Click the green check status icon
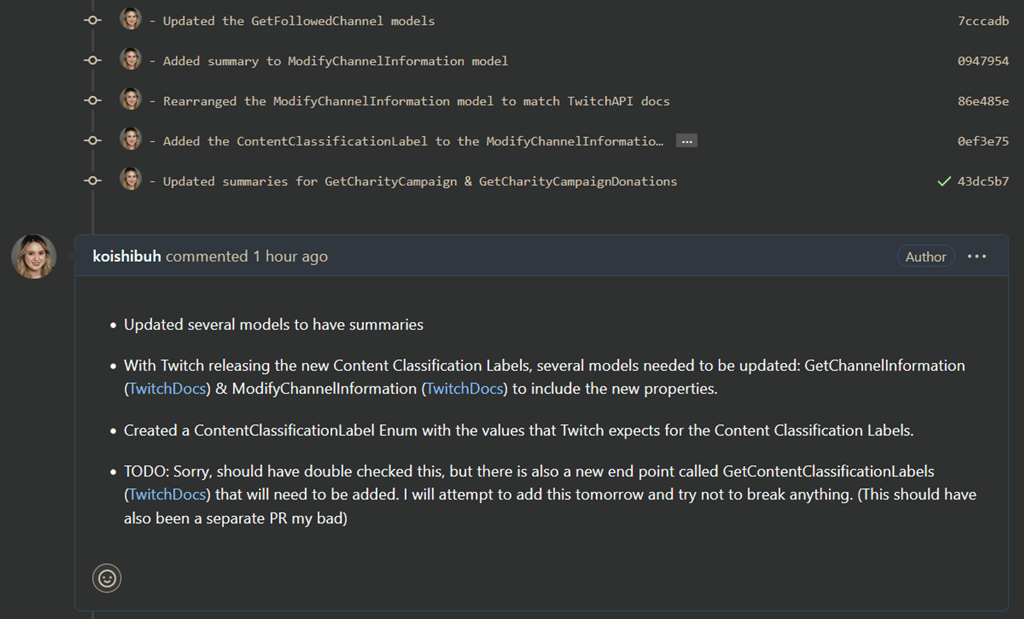The width and height of the screenshot is (1024, 619). coord(944,182)
